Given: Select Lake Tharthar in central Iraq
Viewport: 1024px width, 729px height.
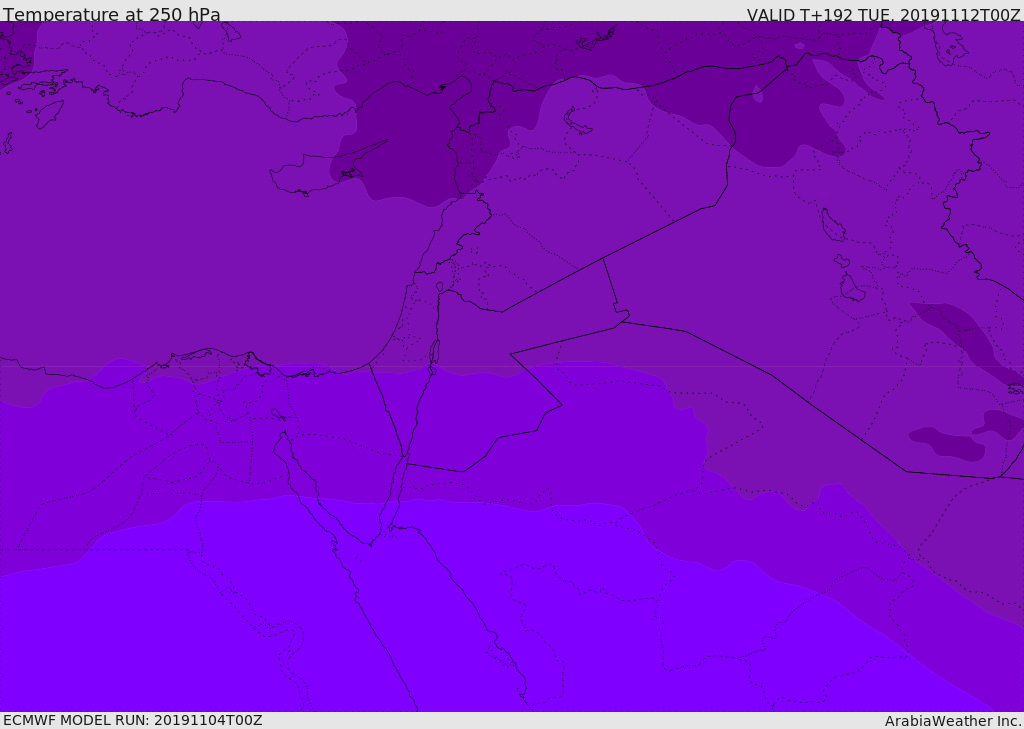Looking at the screenshot, I should coord(832,226).
